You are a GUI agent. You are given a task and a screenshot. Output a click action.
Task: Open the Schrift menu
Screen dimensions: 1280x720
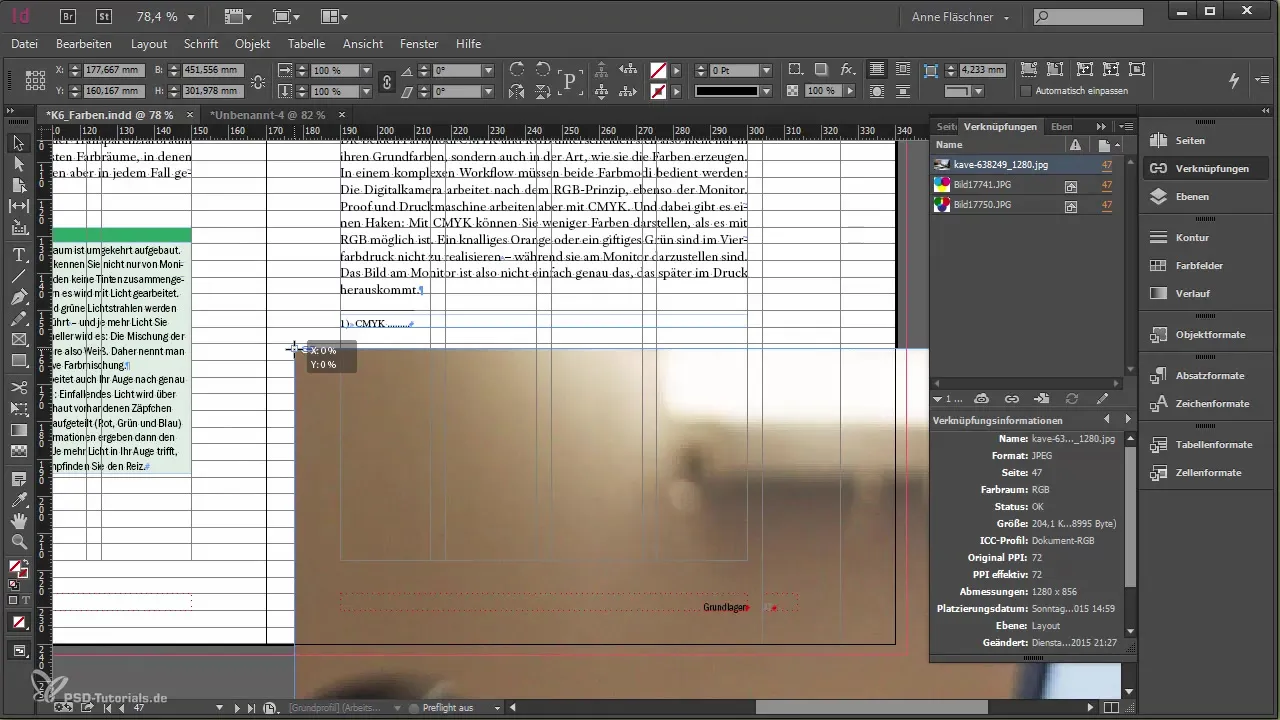pos(201,44)
